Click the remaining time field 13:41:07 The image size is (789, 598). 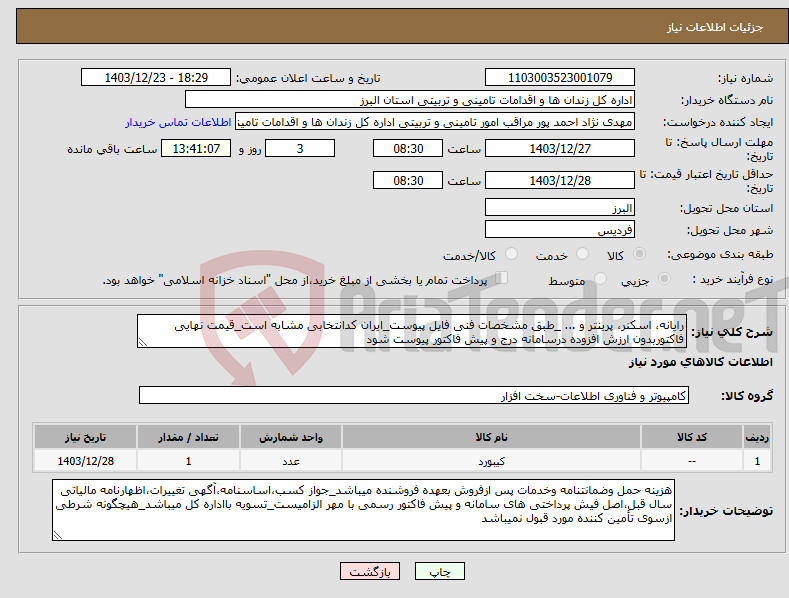196,148
